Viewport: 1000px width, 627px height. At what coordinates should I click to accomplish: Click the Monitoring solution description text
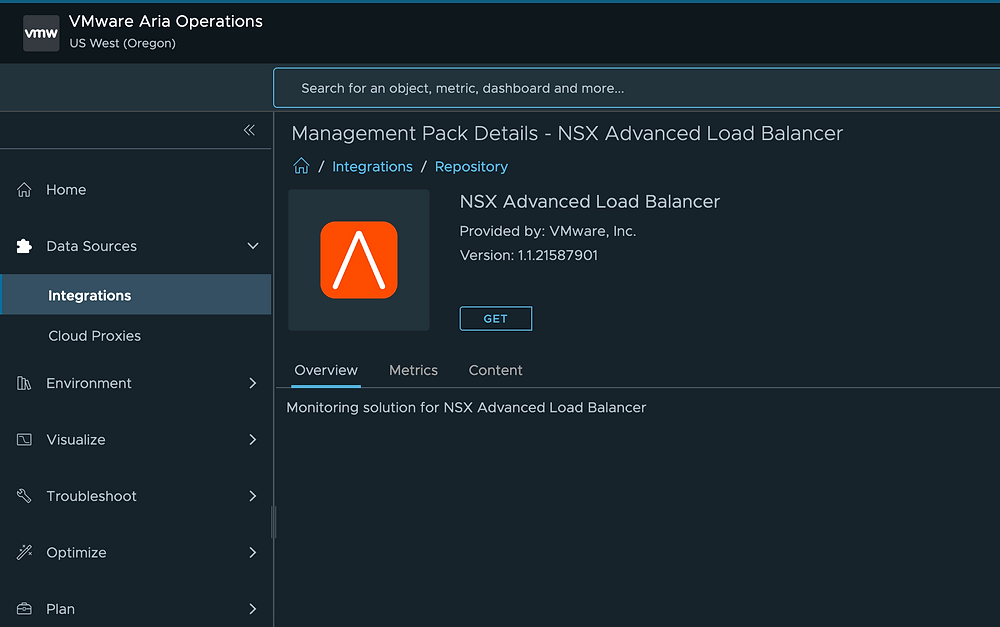click(x=466, y=408)
